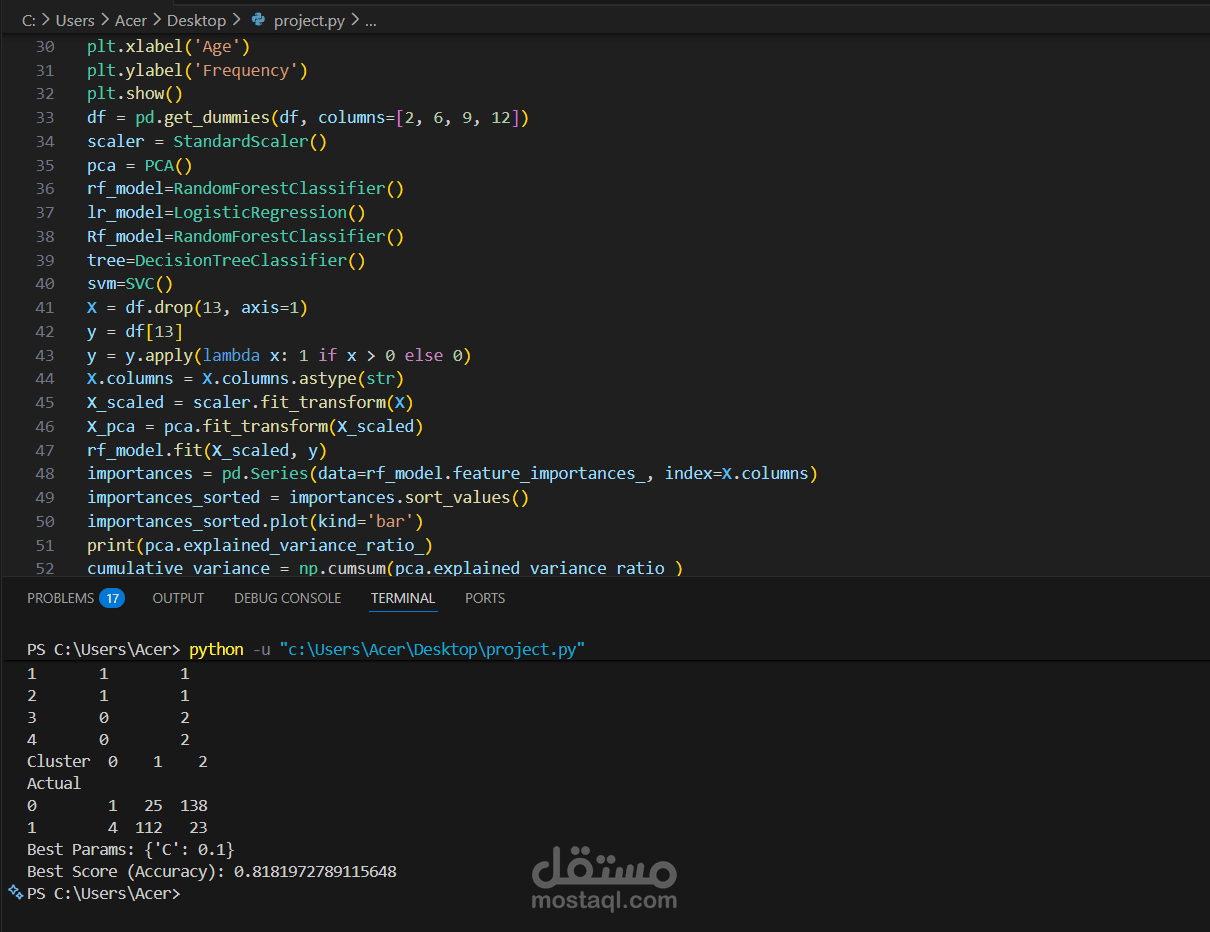Click the importances_sorted.plot line

(x=255, y=521)
